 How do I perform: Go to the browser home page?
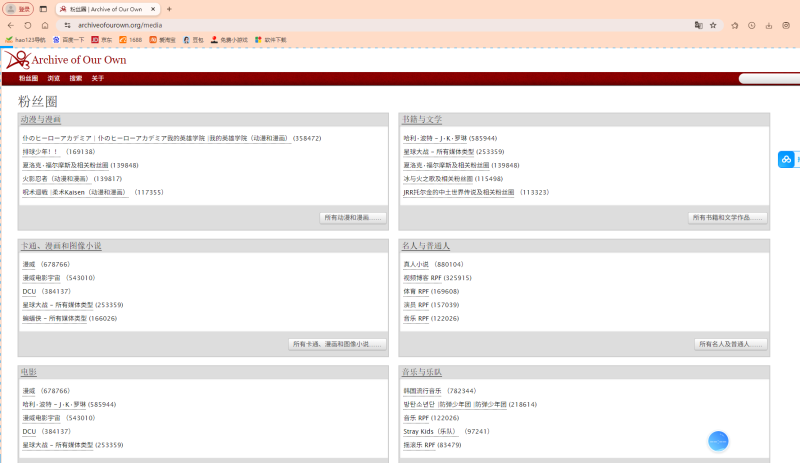pos(45,25)
